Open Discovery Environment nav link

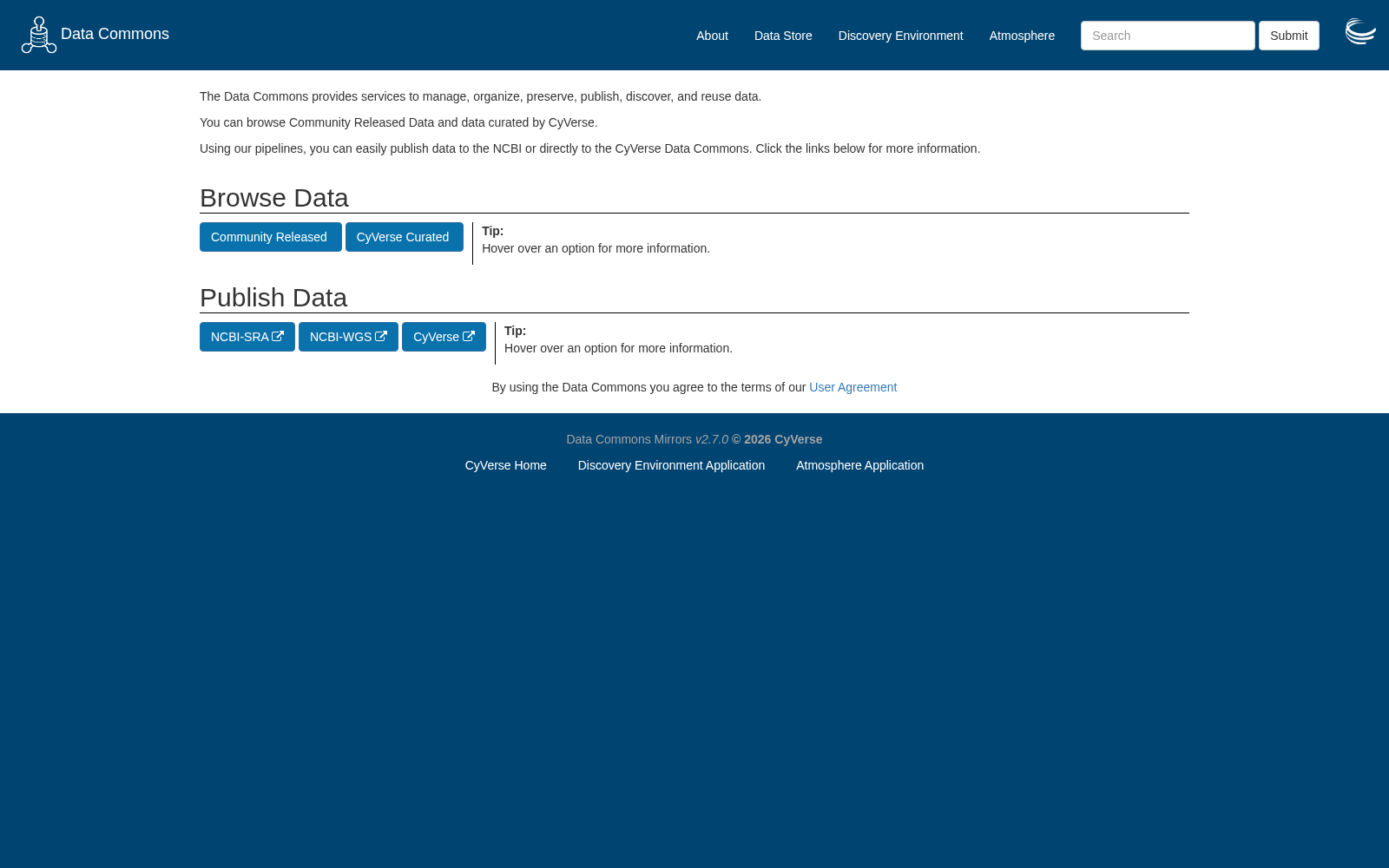click(x=900, y=36)
